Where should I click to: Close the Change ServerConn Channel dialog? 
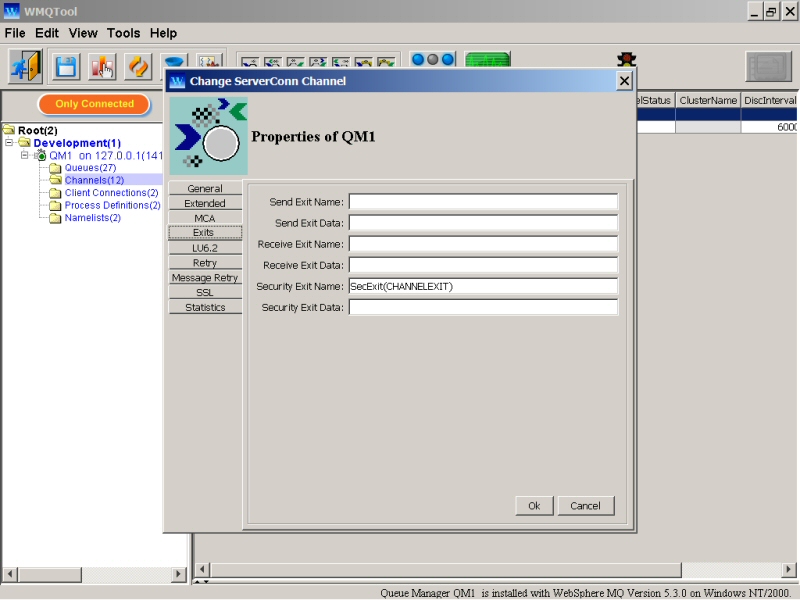click(x=624, y=81)
